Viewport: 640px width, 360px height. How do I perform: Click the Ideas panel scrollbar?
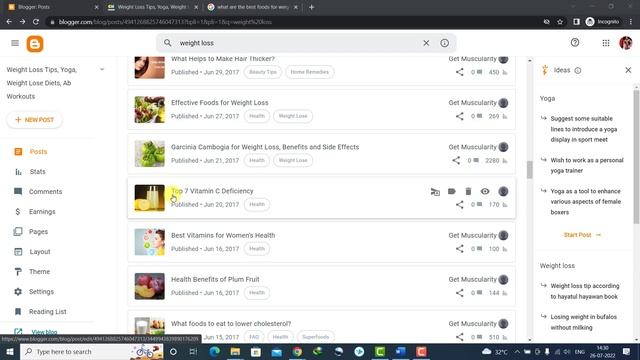tap(636, 157)
